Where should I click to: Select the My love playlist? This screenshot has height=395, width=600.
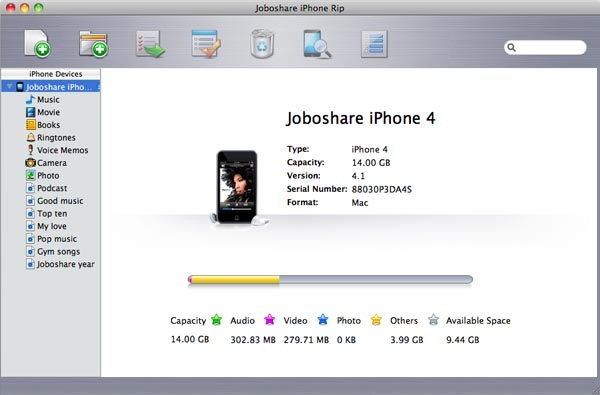52,226
